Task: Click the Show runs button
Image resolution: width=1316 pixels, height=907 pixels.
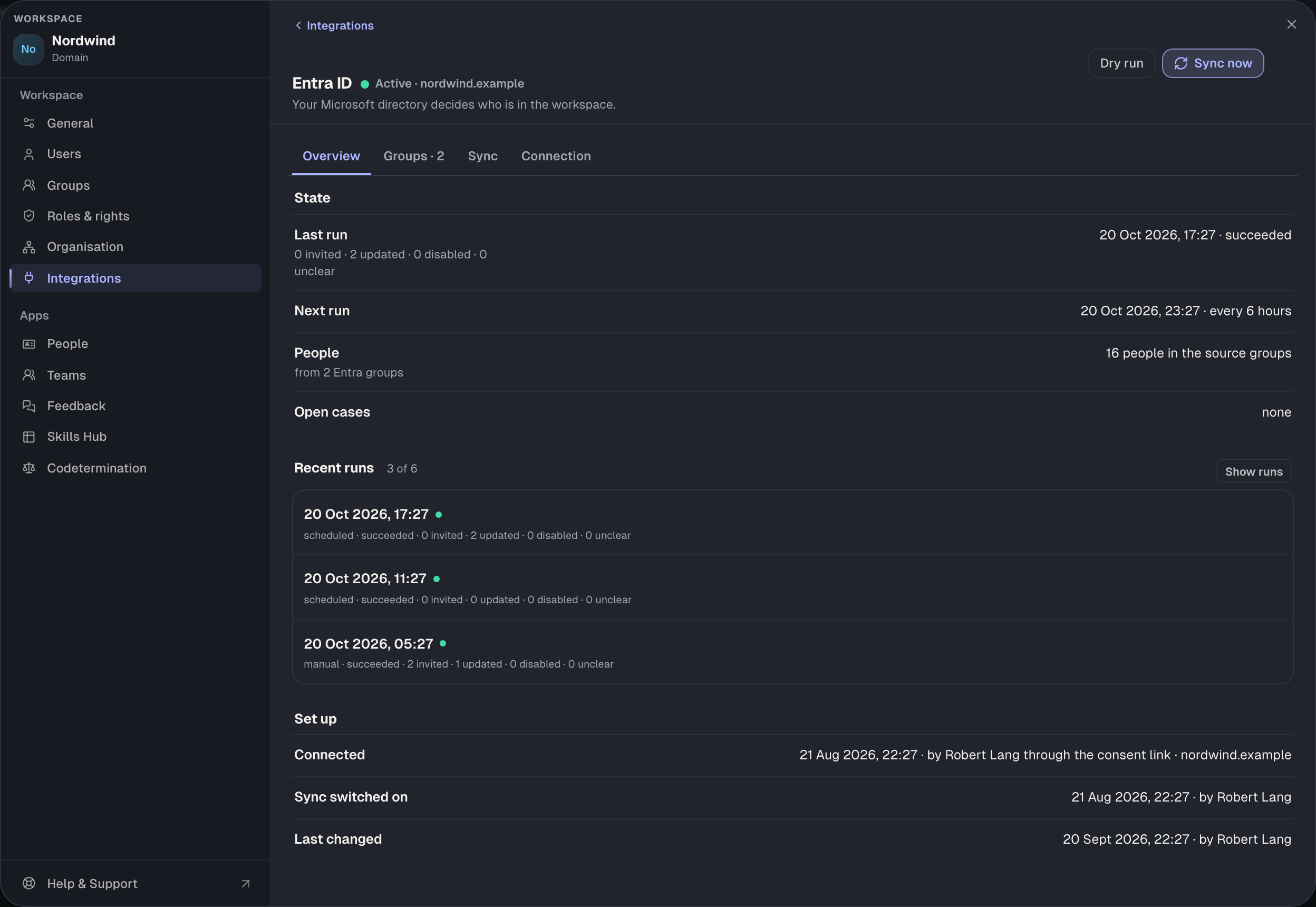Action: click(x=1253, y=471)
